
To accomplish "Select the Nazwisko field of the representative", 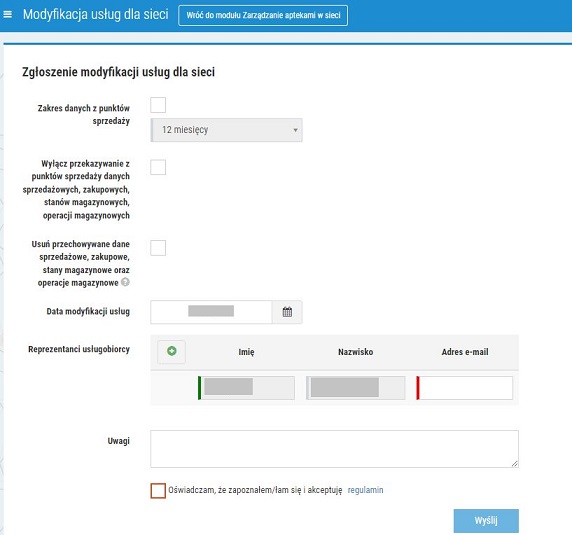I will [x=356, y=388].
